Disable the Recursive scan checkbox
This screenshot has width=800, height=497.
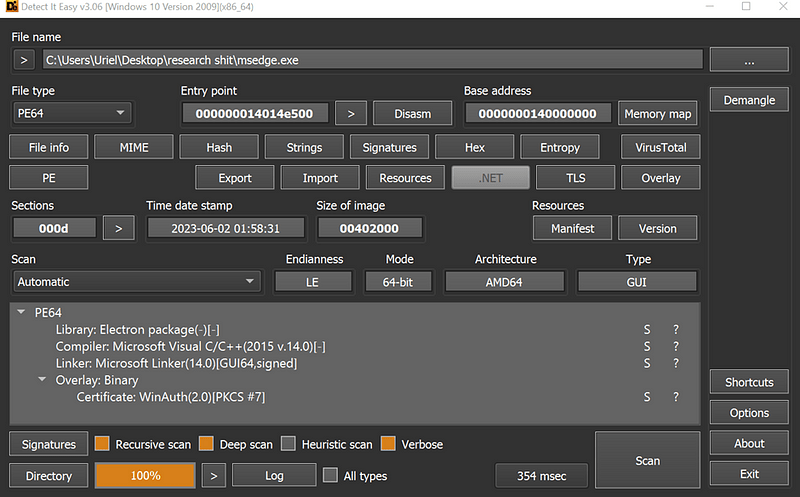[102, 443]
